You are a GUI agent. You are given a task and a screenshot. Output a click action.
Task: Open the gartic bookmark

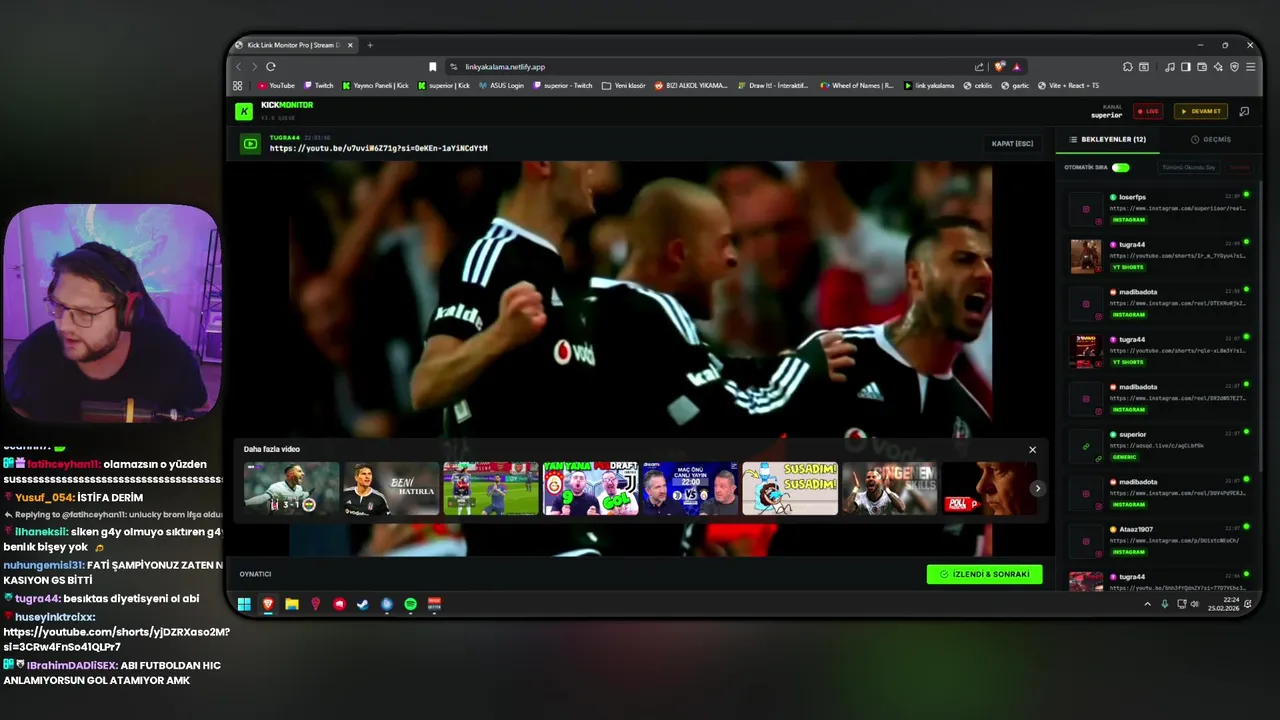point(1015,85)
